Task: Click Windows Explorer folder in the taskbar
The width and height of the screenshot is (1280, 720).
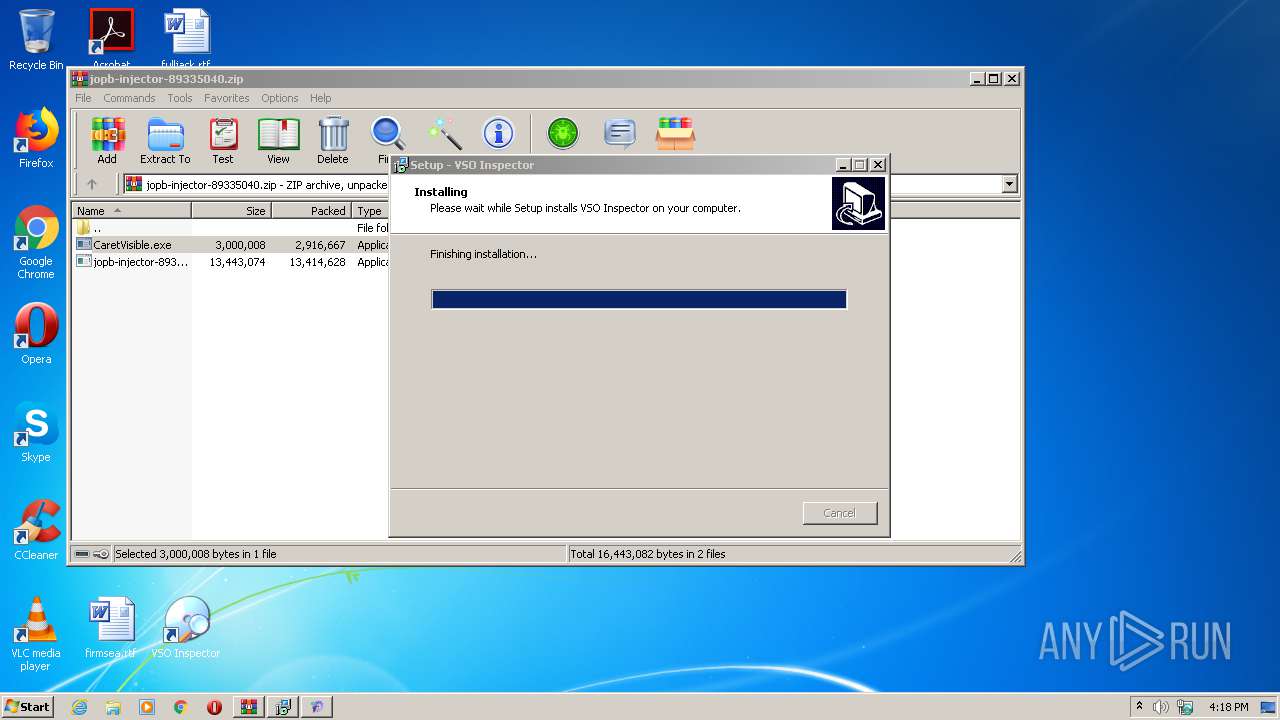Action: (x=113, y=707)
